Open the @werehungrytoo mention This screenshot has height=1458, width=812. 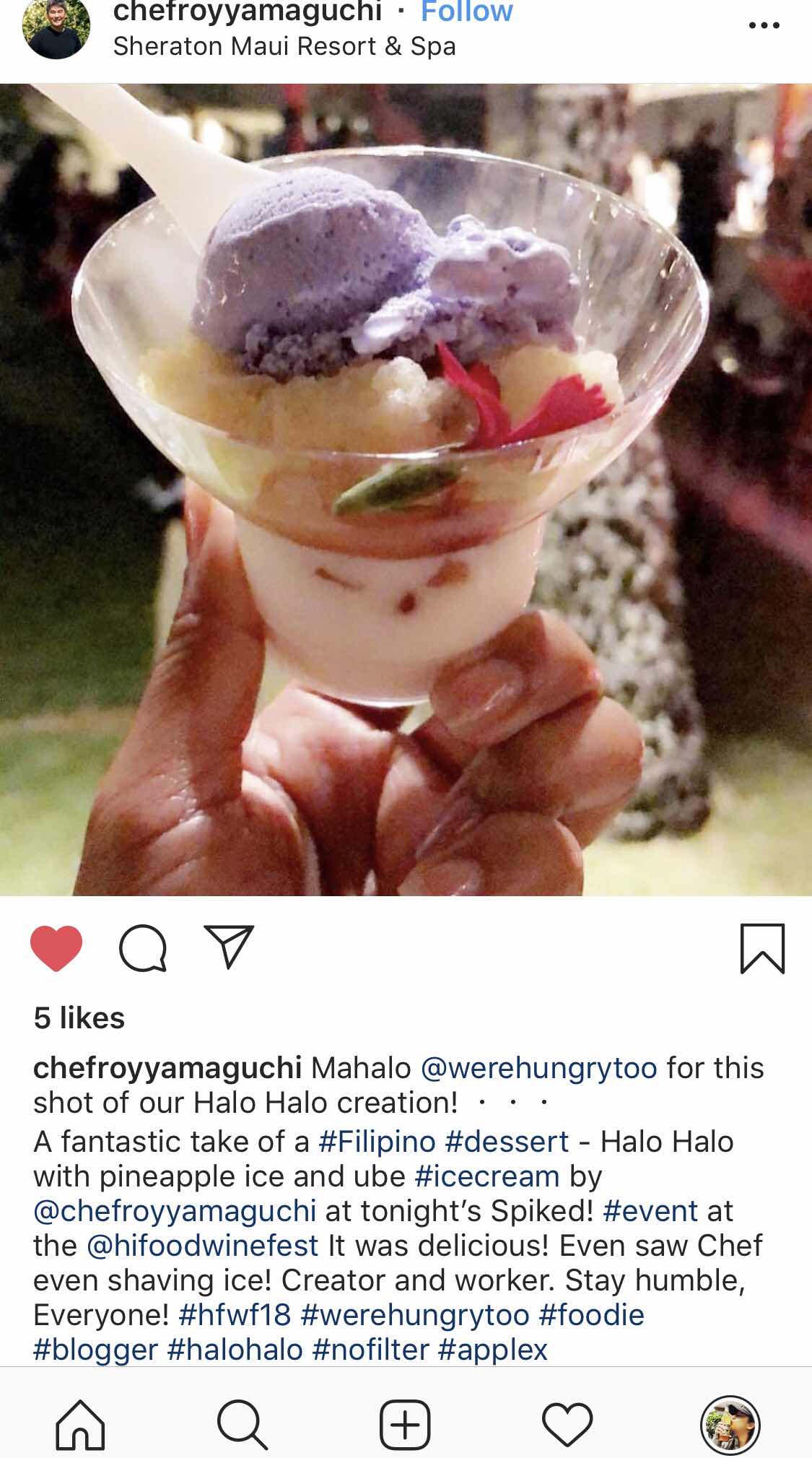539,1067
